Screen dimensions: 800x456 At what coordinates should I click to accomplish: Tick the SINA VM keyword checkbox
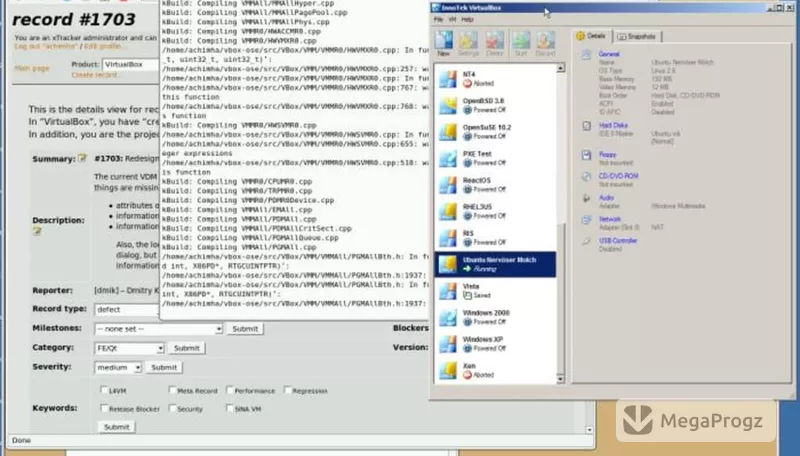(x=230, y=408)
